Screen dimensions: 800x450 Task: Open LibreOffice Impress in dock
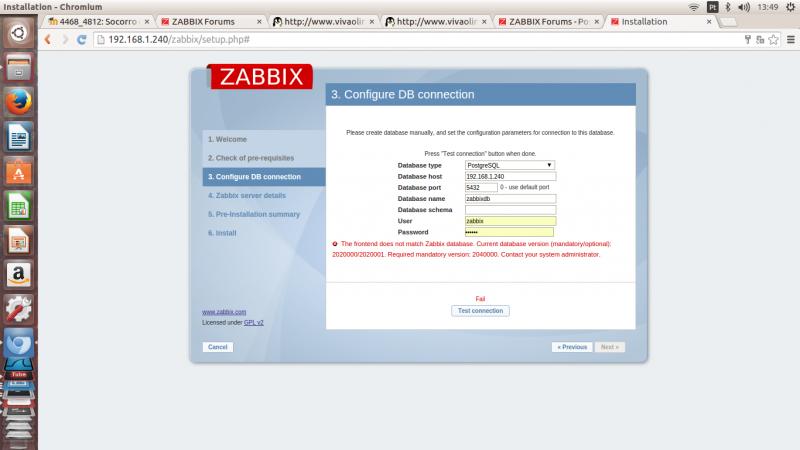pyautogui.click(x=18, y=240)
